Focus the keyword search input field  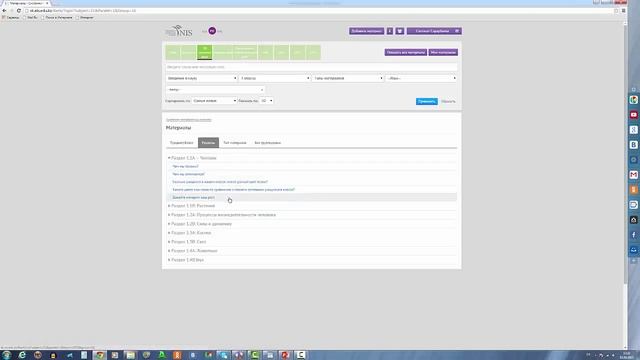(x=311, y=67)
